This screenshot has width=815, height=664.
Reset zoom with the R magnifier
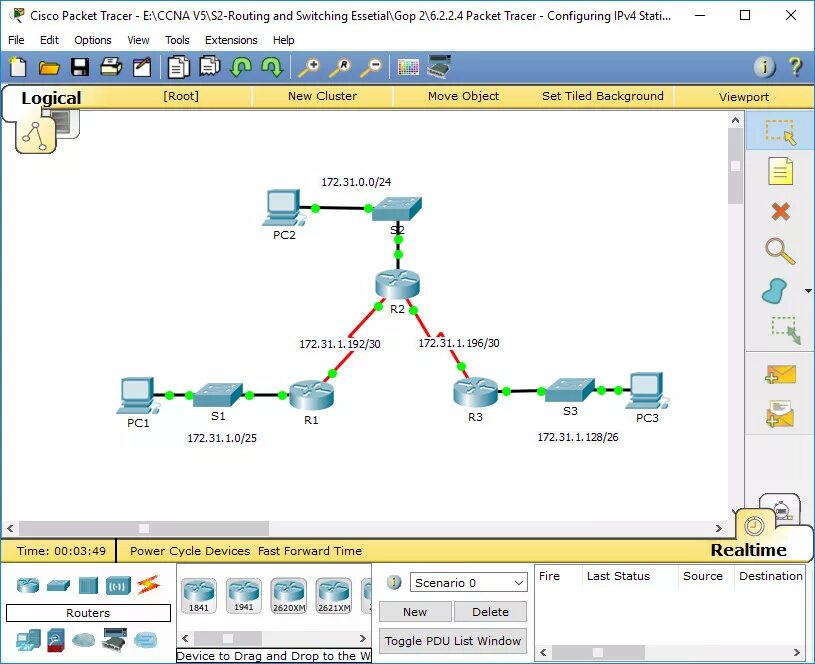click(x=340, y=68)
